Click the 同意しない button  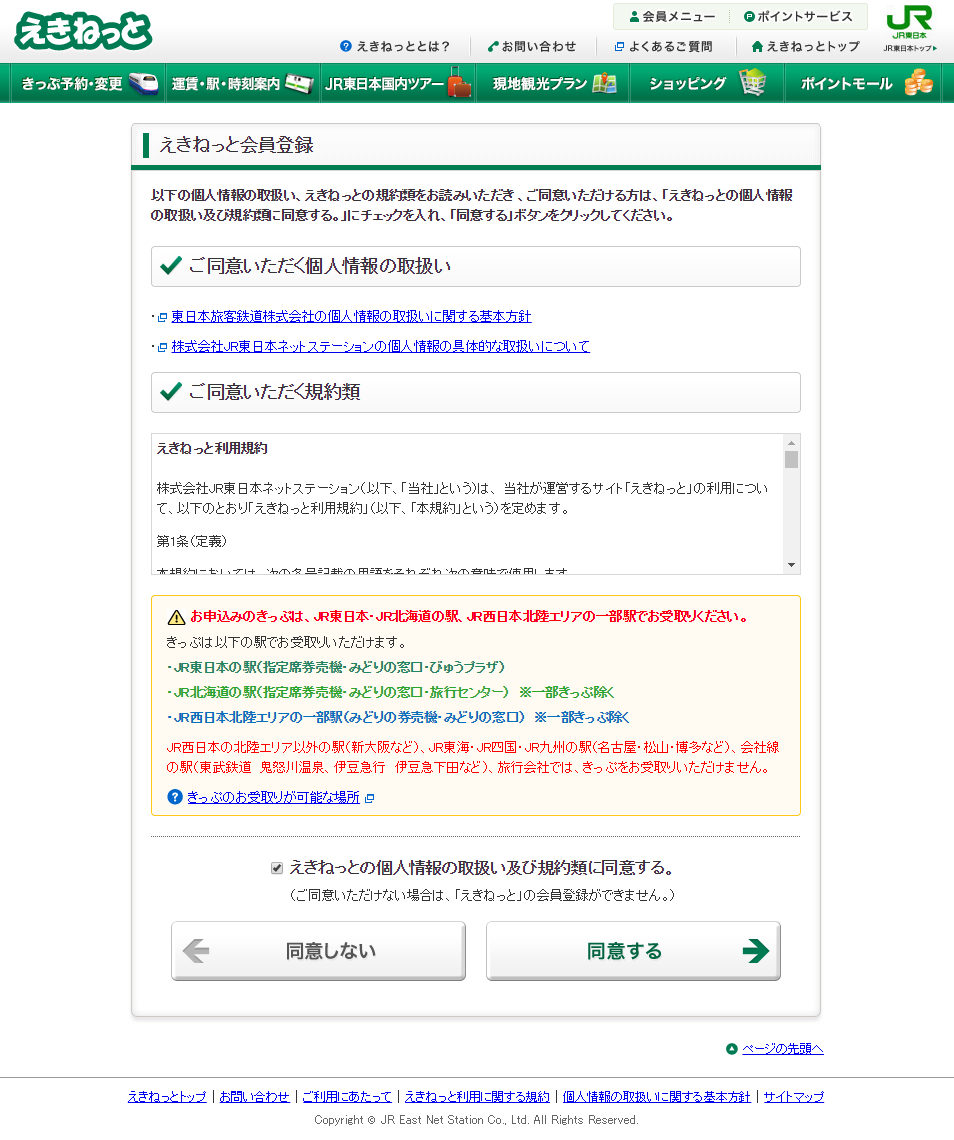point(318,951)
